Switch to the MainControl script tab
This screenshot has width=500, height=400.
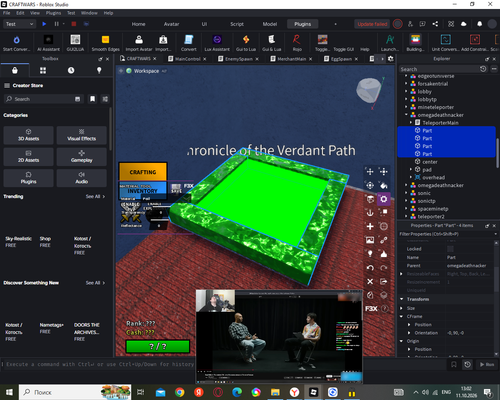(x=187, y=59)
